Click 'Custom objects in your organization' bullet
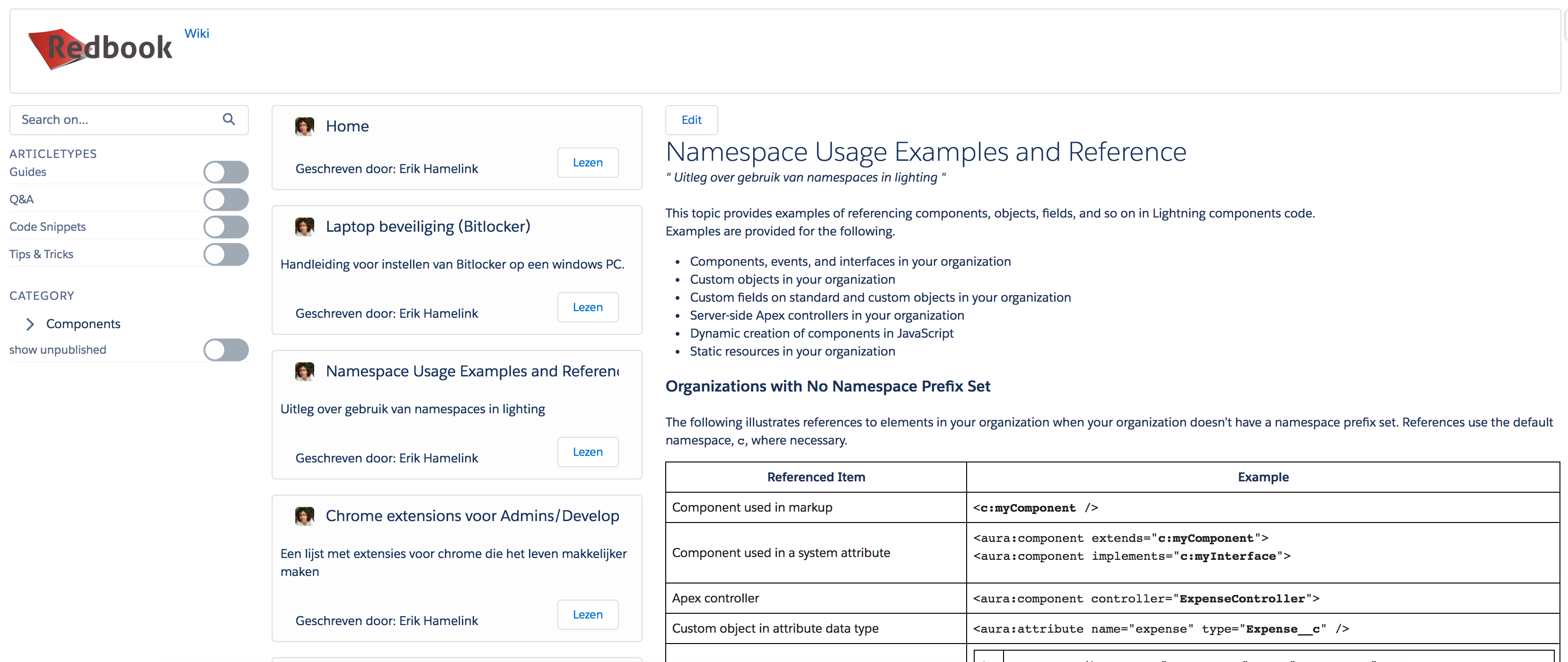 (x=792, y=279)
